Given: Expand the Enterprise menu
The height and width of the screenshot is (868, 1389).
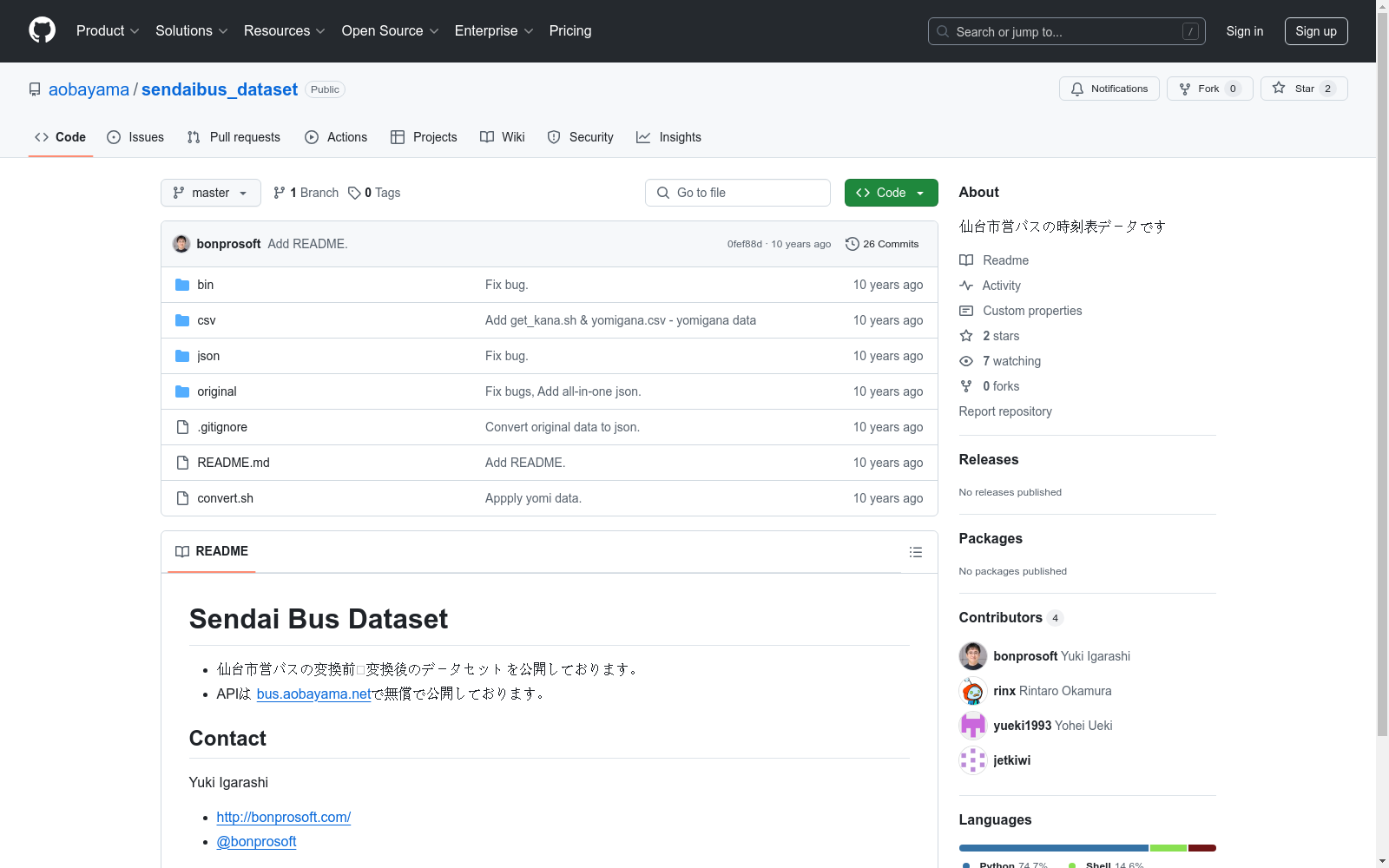Looking at the screenshot, I should tap(493, 30).
